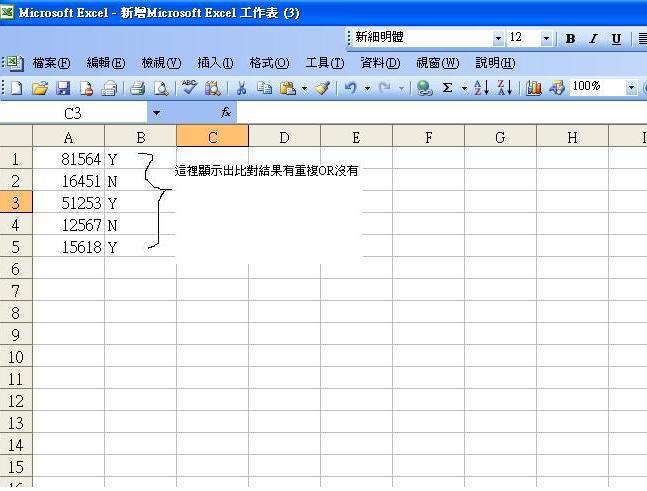The image size is (647, 491).
Task: Sort ascending with the A-Z icon
Action: click(481, 88)
